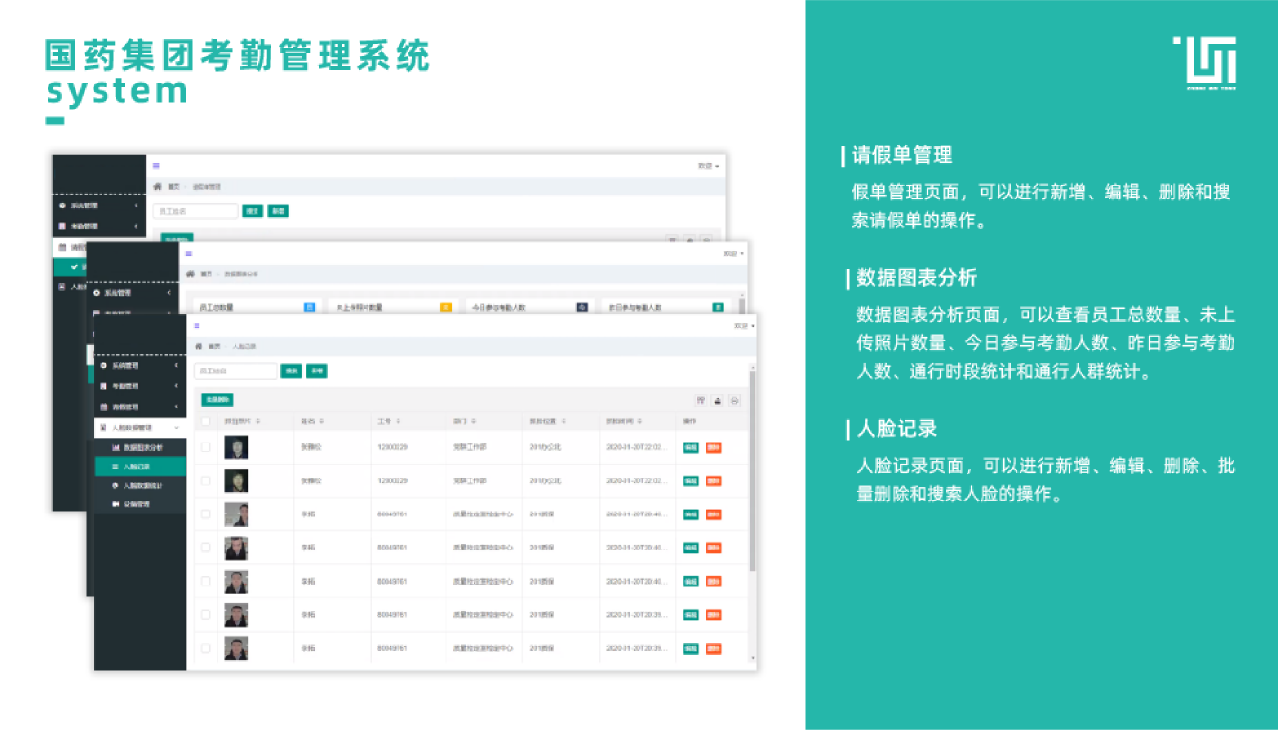The image size is (1278, 730).
Task: Expand the 请假管理 chevron in the front window sidebar
Action: coord(176,407)
